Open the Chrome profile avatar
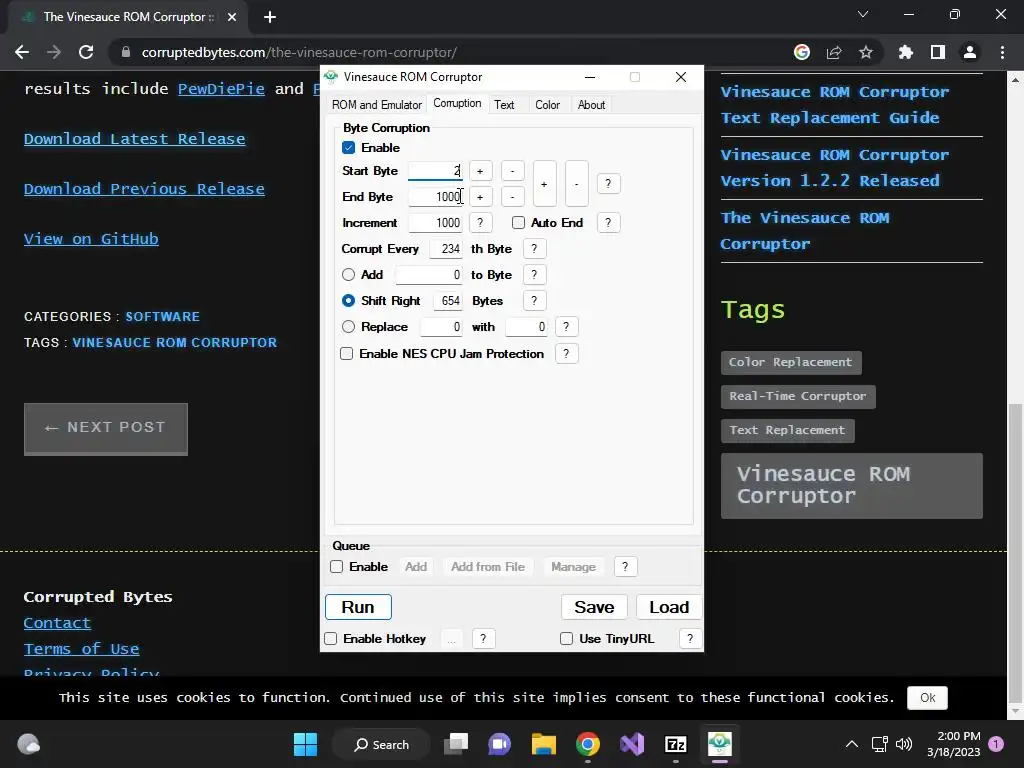The width and height of the screenshot is (1024, 768). coord(970,52)
